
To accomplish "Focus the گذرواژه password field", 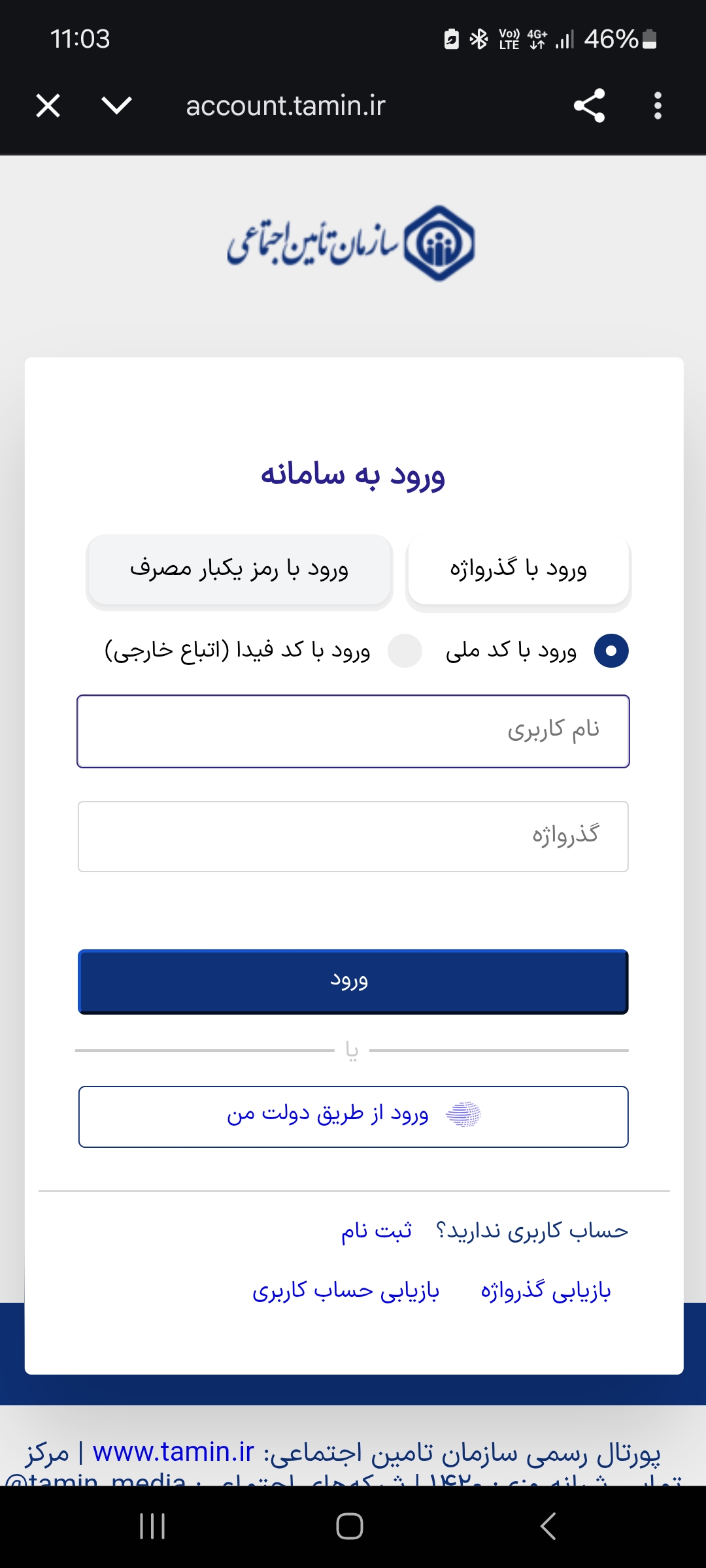I will click(x=353, y=836).
